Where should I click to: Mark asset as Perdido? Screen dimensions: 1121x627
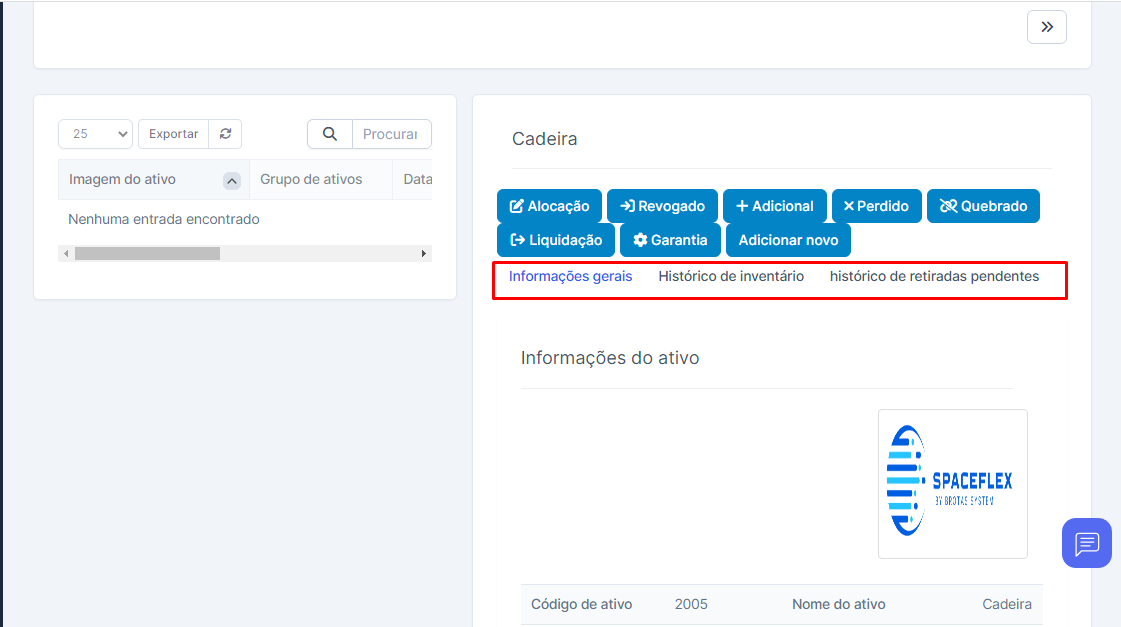point(876,206)
